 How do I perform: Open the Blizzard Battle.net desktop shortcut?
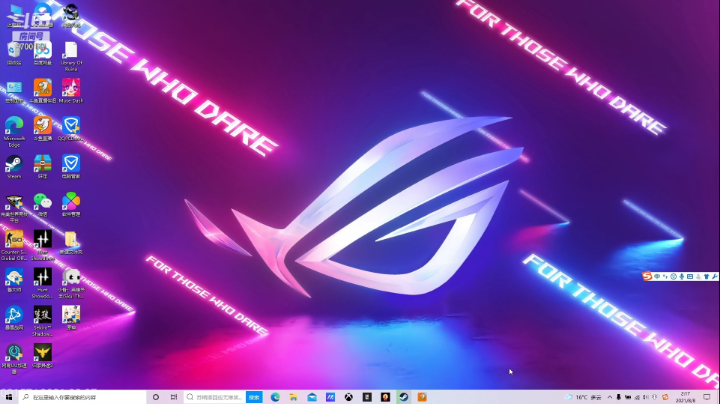(14, 318)
